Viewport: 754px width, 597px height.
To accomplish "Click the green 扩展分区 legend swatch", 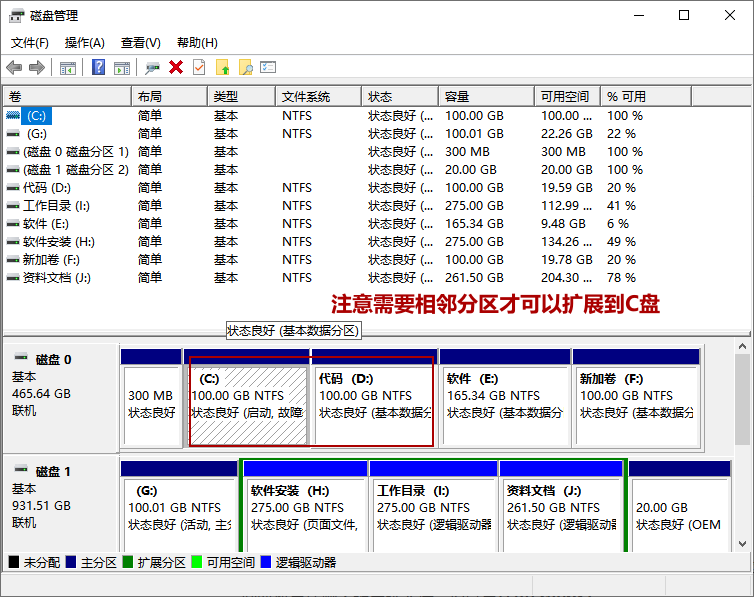I will pyautogui.click(x=127, y=562).
